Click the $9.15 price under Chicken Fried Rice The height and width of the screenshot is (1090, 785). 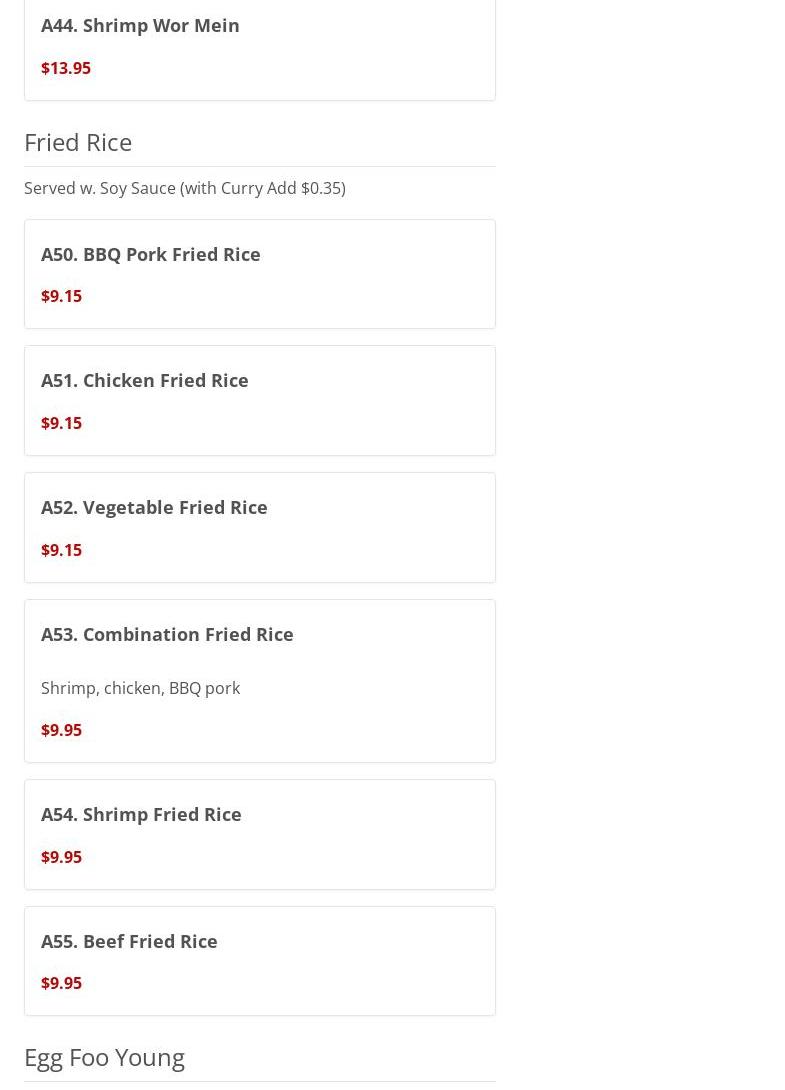click(x=61, y=423)
